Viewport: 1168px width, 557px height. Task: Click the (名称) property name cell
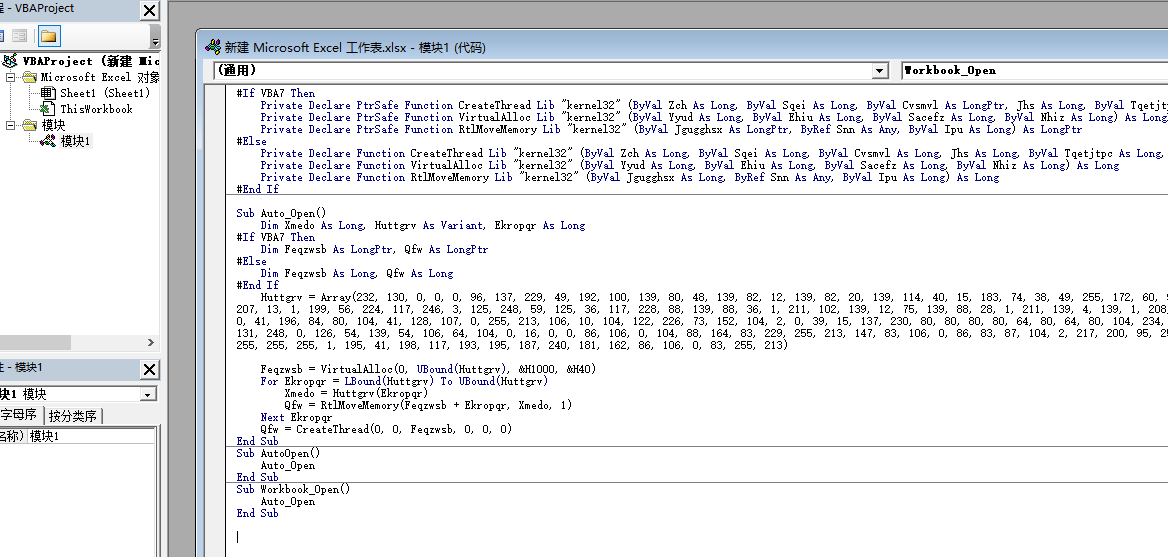pyautogui.click(x=13, y=436)
